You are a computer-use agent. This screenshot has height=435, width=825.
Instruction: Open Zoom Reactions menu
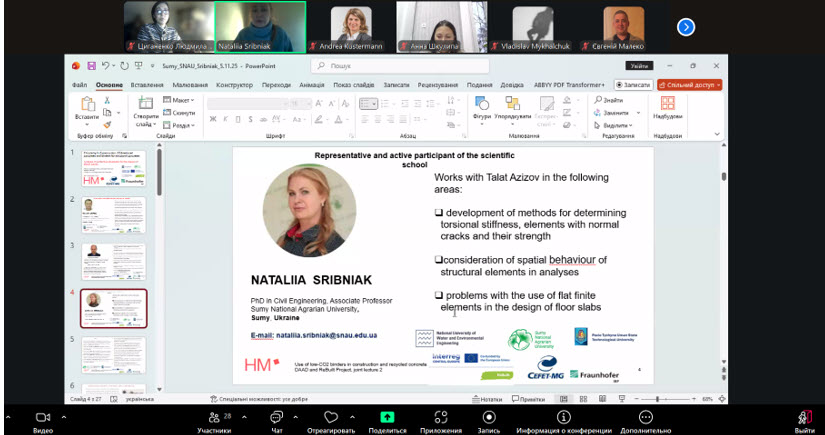330,417
